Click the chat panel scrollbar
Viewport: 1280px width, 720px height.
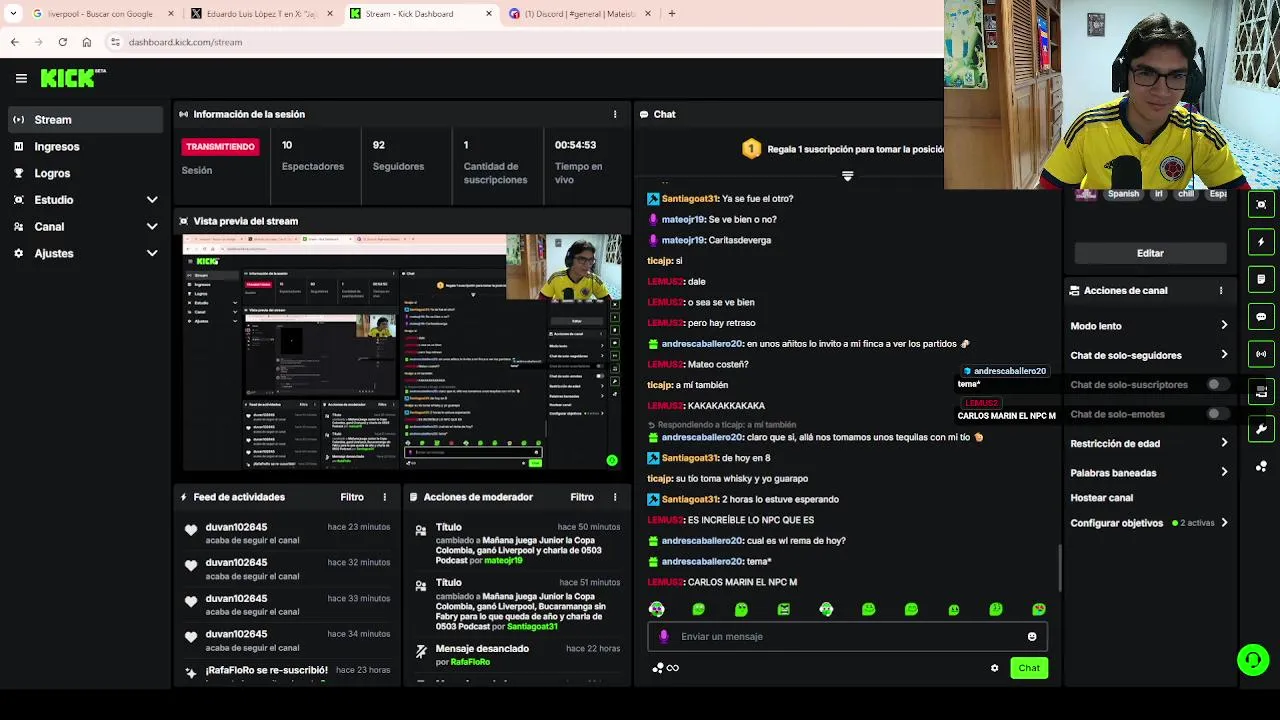point(1059,568)
